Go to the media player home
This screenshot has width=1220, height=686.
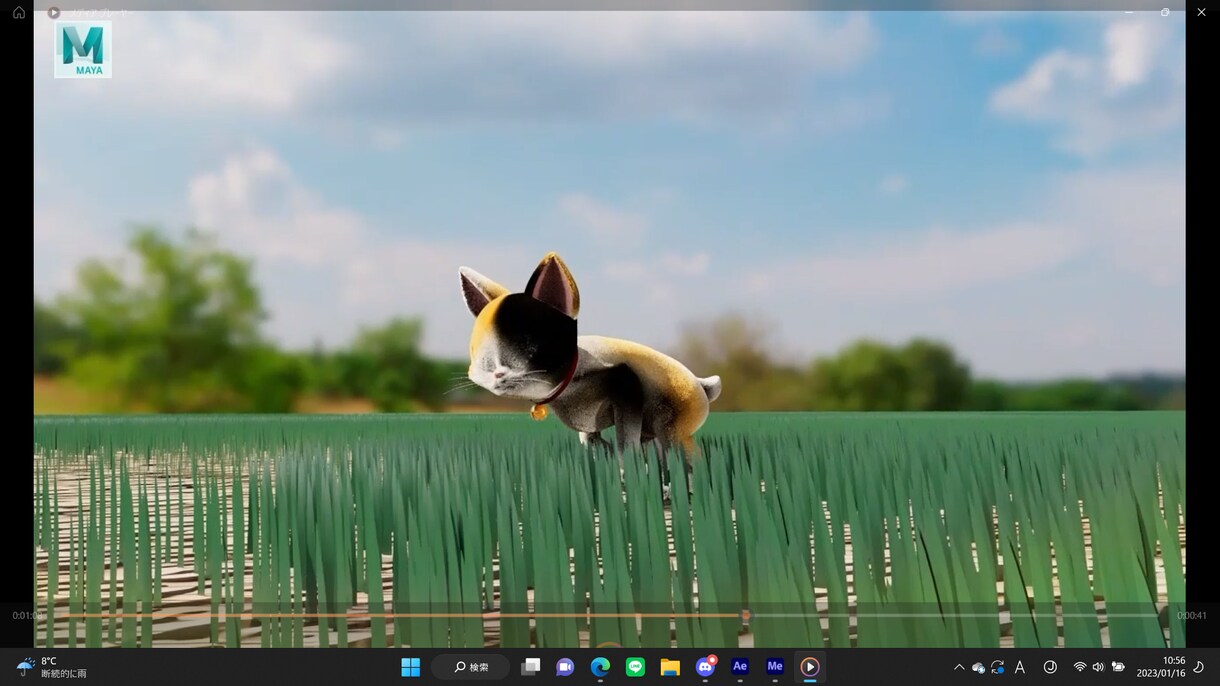[x=18, y=13]
